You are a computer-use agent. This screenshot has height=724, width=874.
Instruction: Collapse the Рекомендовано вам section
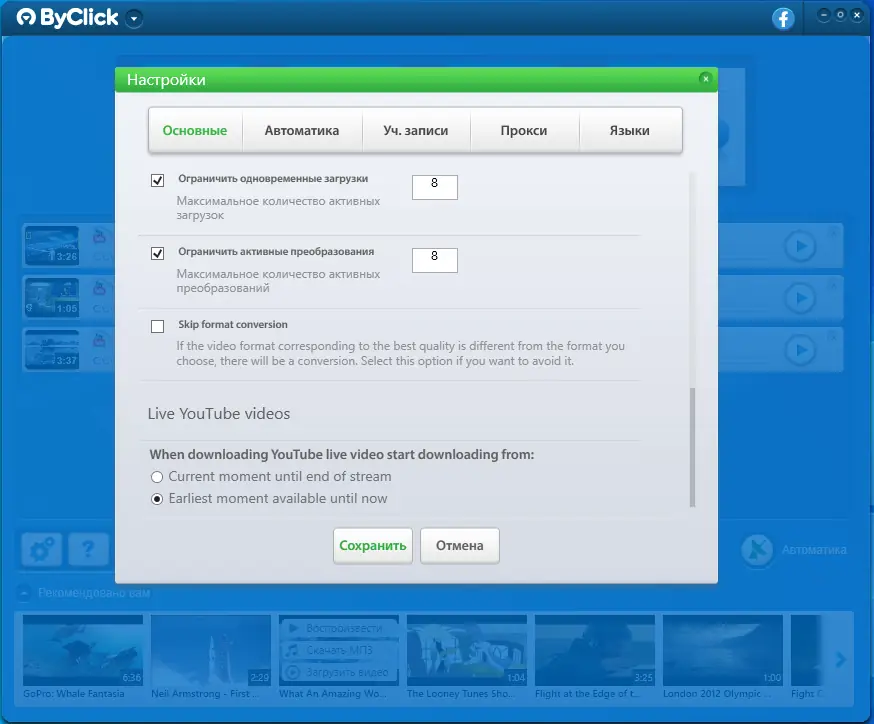point(23,592)
